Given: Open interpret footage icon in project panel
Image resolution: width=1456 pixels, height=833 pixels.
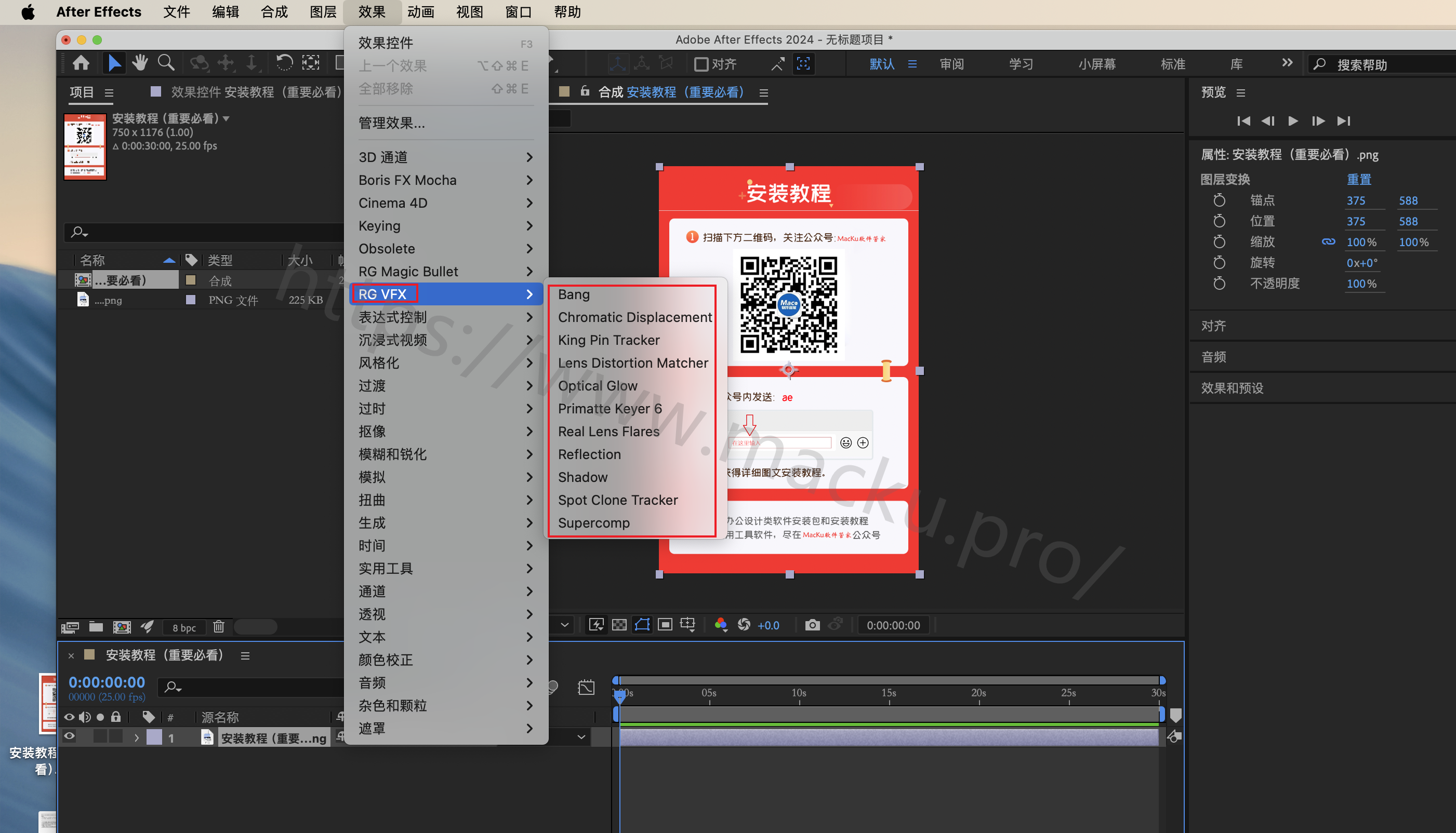Looking at the screenshot, I should (70, 627).
